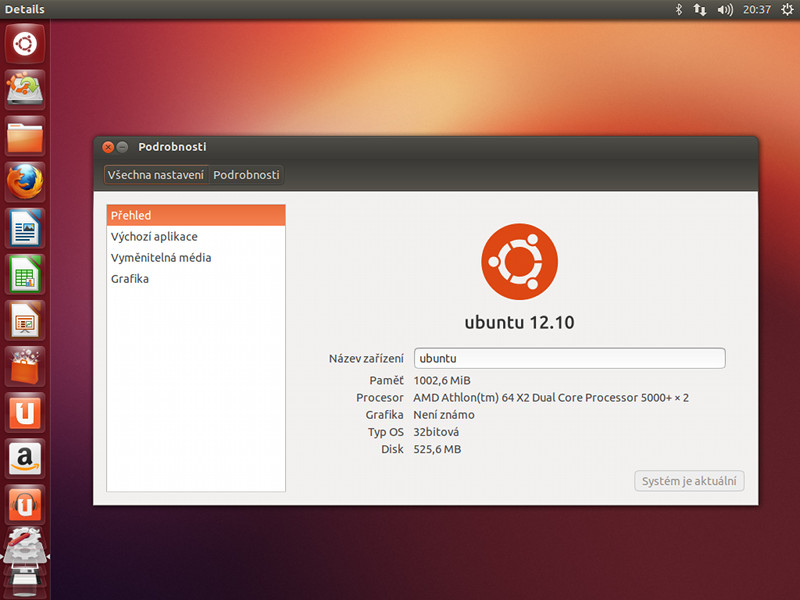Open the session power cog menu
Image resolution: width=800 pixels, height=600 pixels.
(x=787, y=9)
